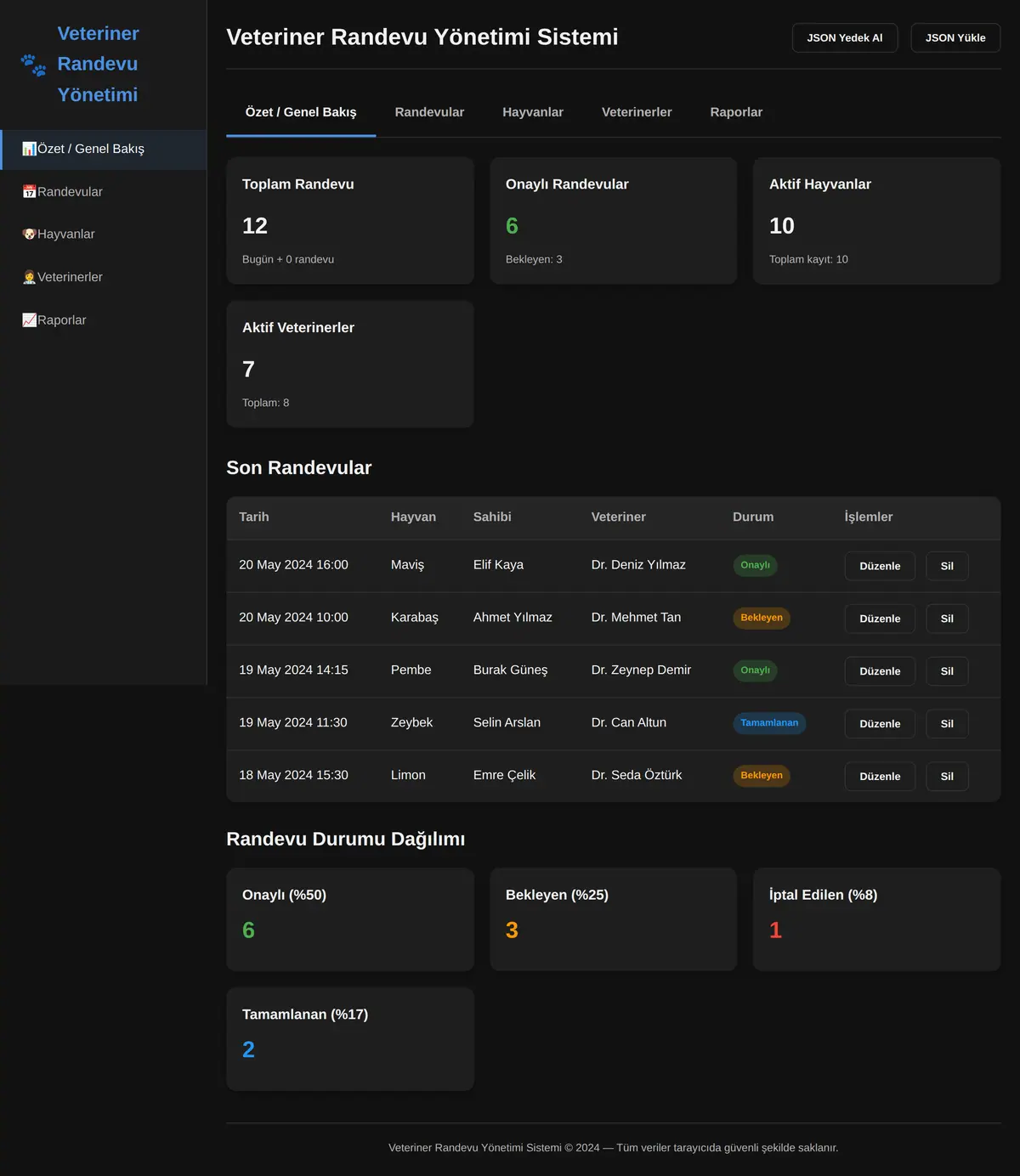
Task: Click Sil for the Limon appointment
Action: tap(947, 777)
